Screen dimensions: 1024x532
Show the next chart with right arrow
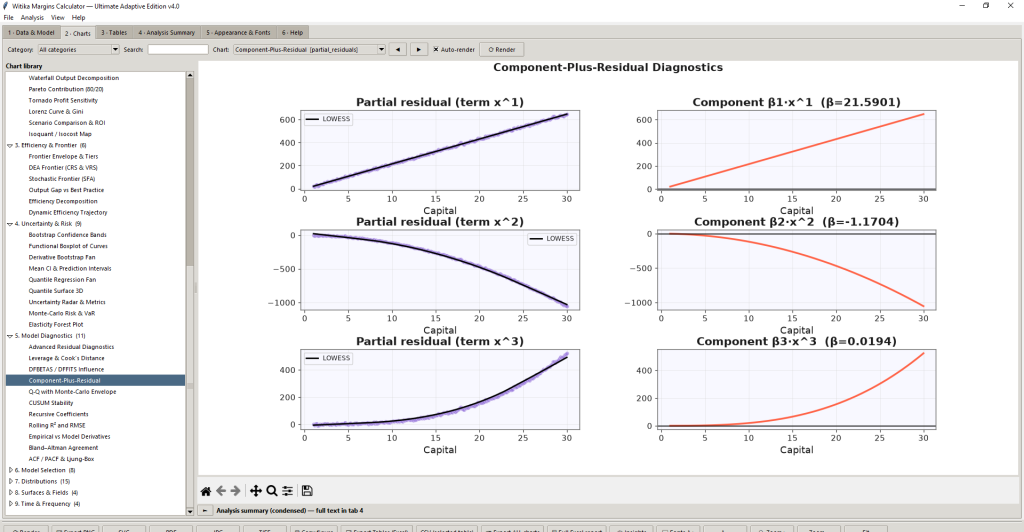coord(419,50)
